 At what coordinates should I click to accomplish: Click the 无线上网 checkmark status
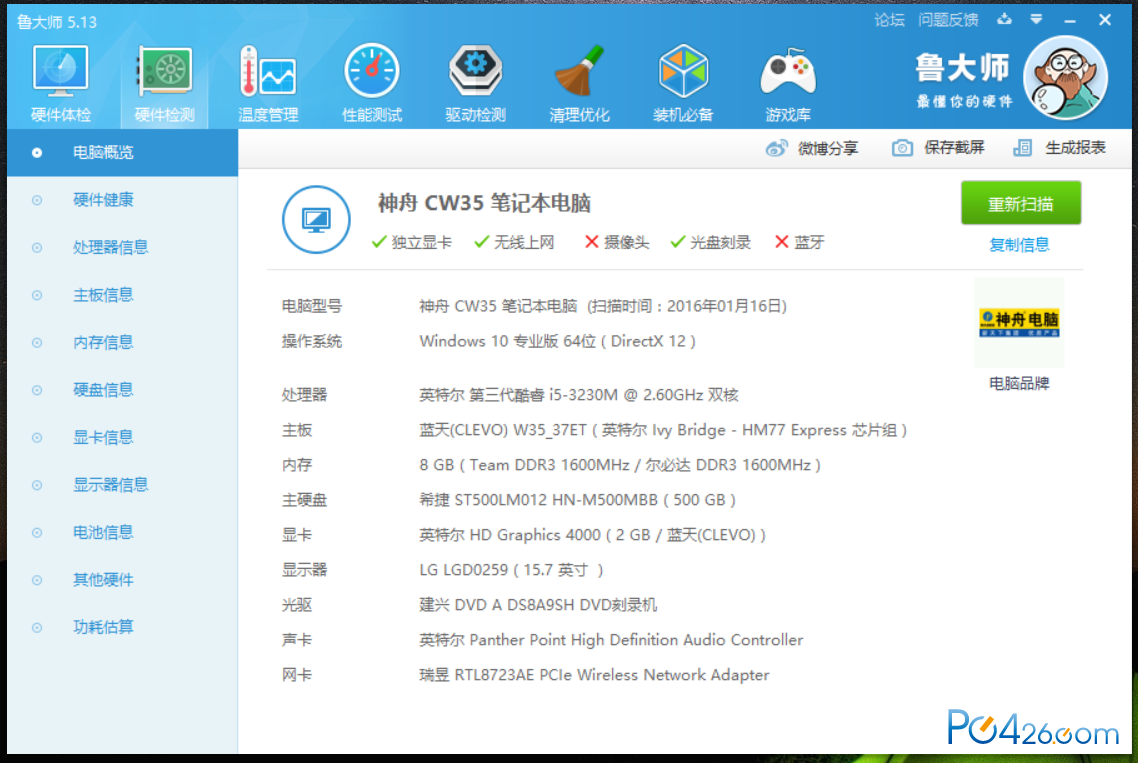point(515,242)
